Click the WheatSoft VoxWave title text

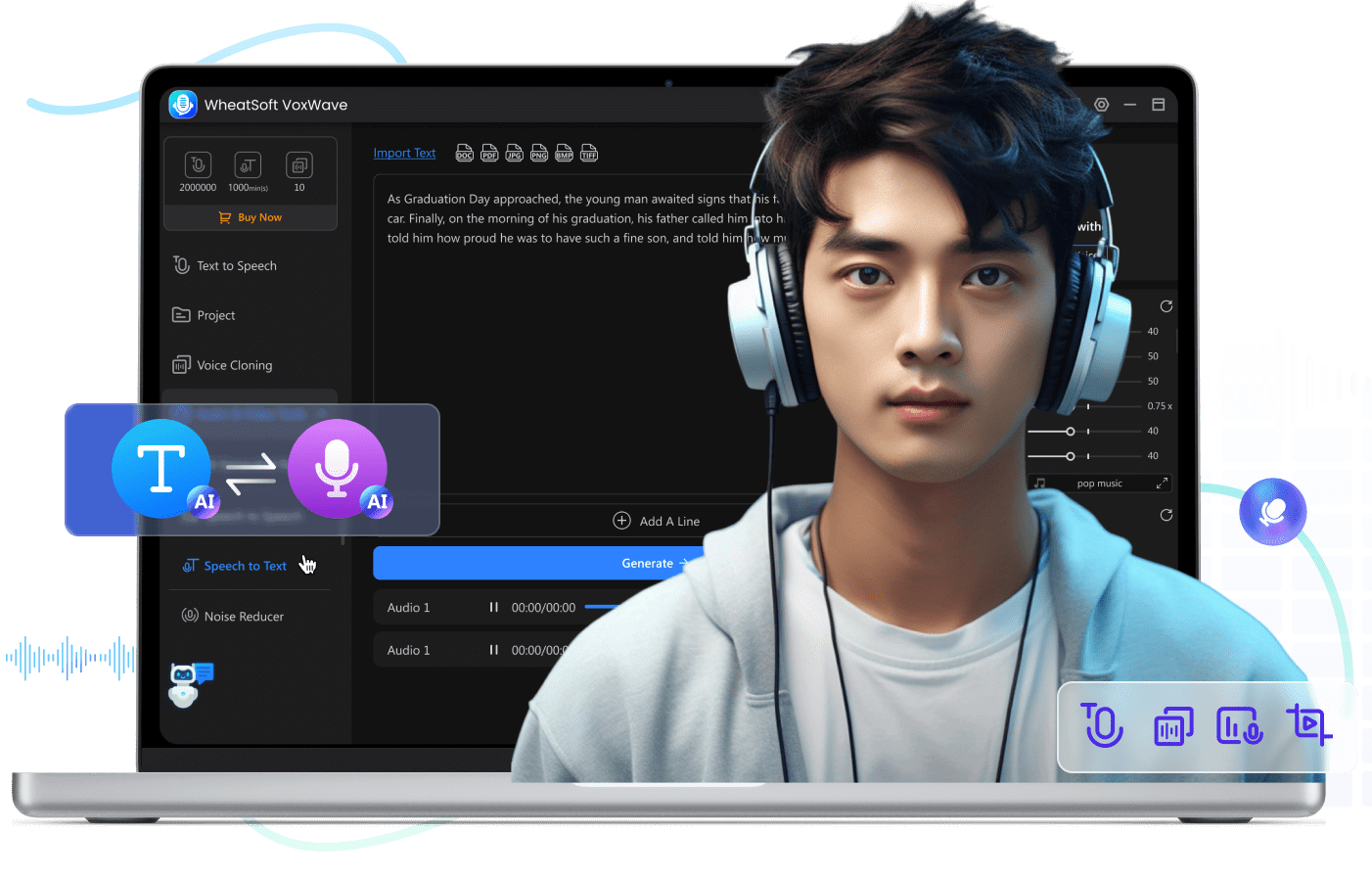tap(276, 105)
